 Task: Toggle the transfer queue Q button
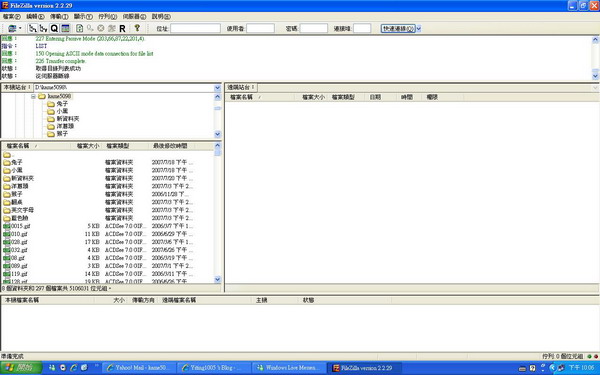(x=54, y=28)
